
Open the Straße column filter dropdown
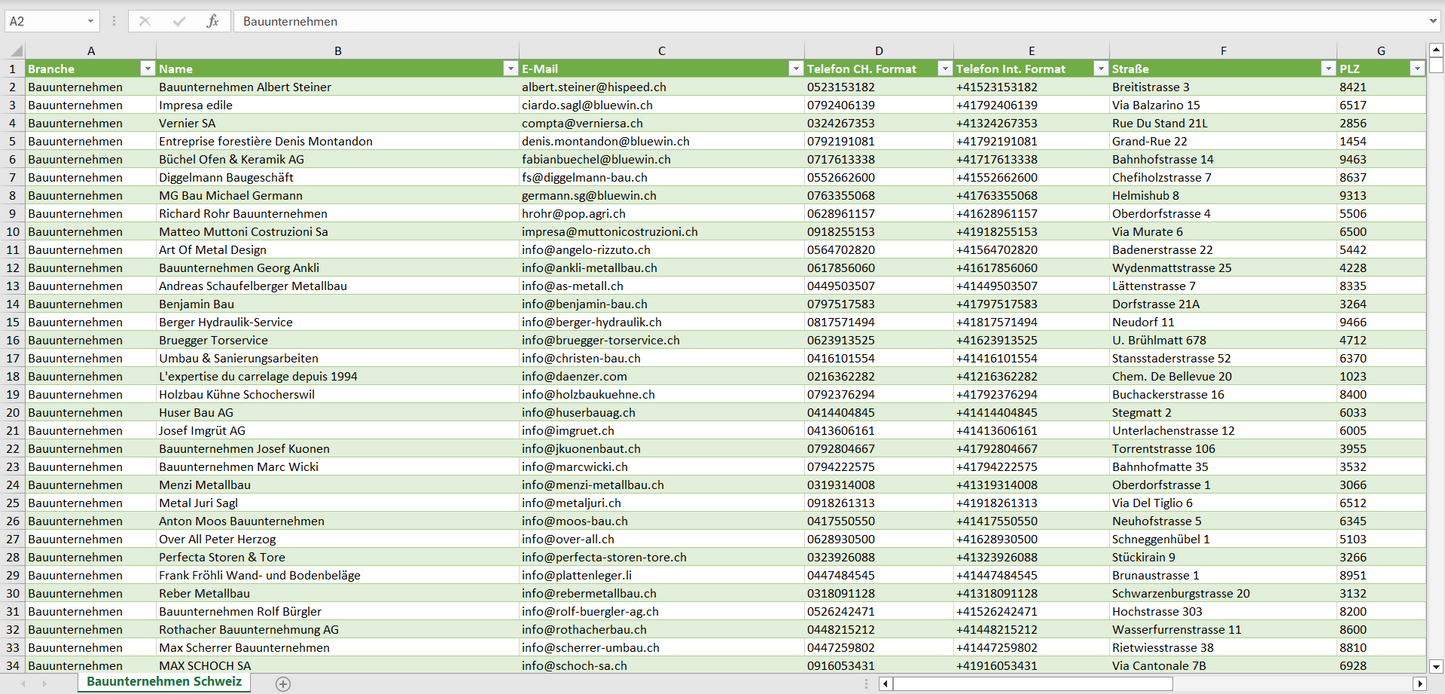pyautogui.click(x=1328, y=69)
